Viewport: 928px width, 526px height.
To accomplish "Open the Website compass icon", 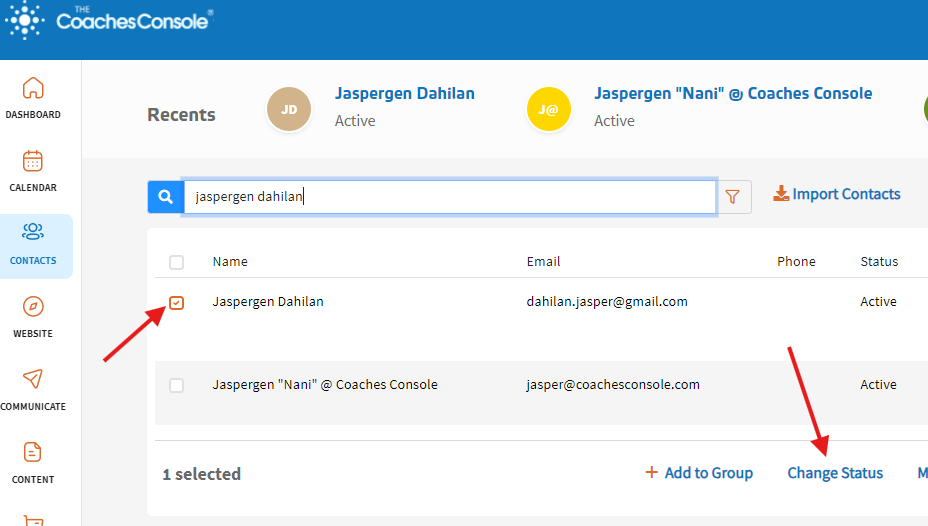I will (33, 307).
